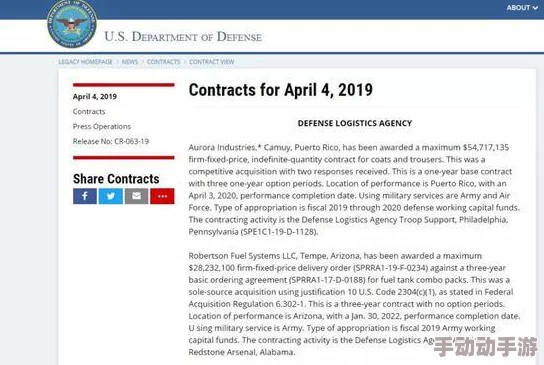Click the Aurora Industries contract paragraph
Image resolution: width=544 pixels, height=365 pixels.
coord(354,189)
